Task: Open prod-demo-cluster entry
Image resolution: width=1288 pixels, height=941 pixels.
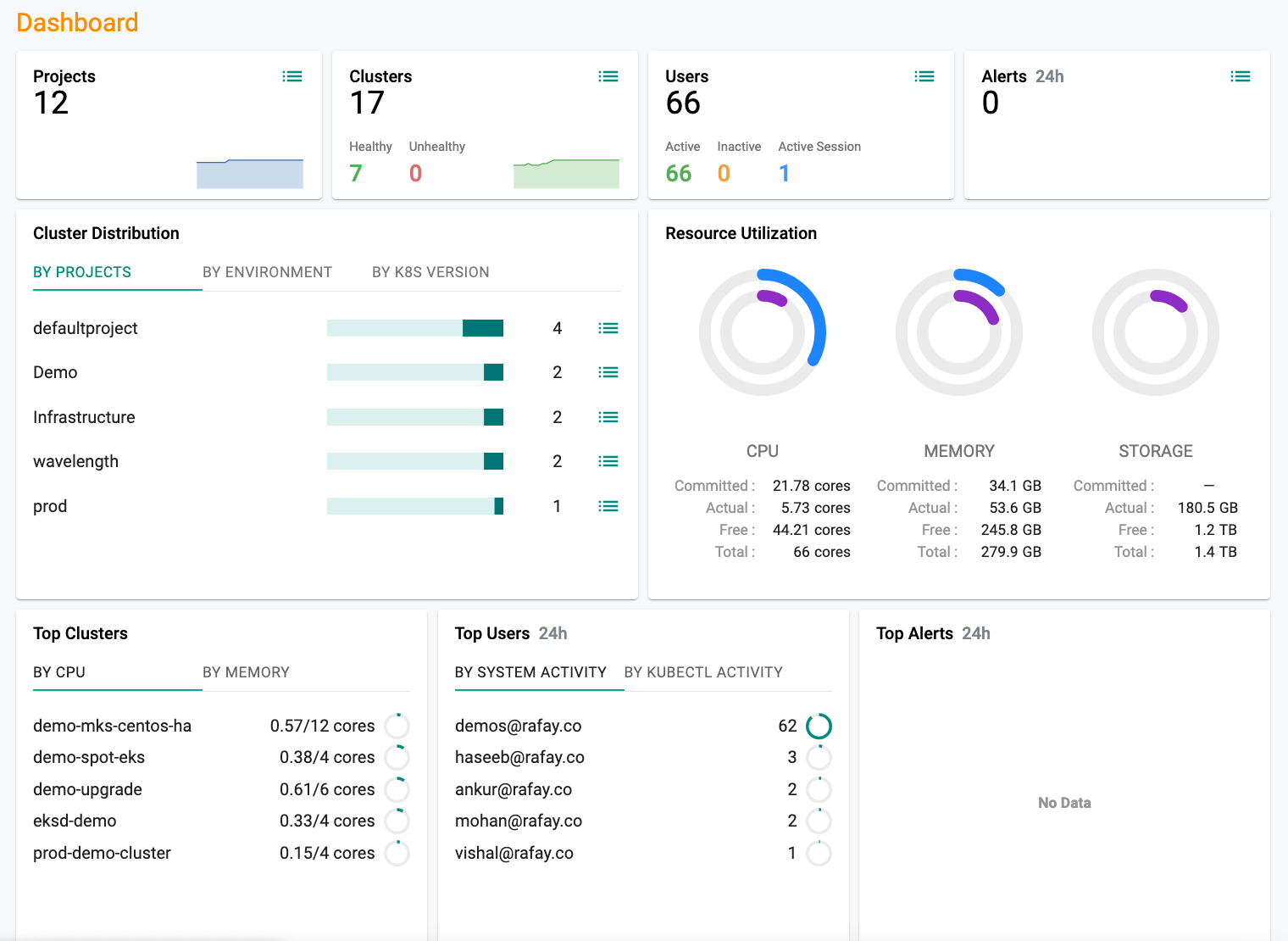Action: pos(102,853)
